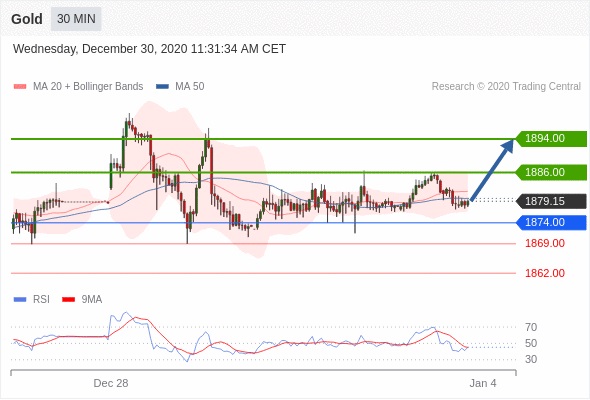Click the red 1862.00 support label

545,273
